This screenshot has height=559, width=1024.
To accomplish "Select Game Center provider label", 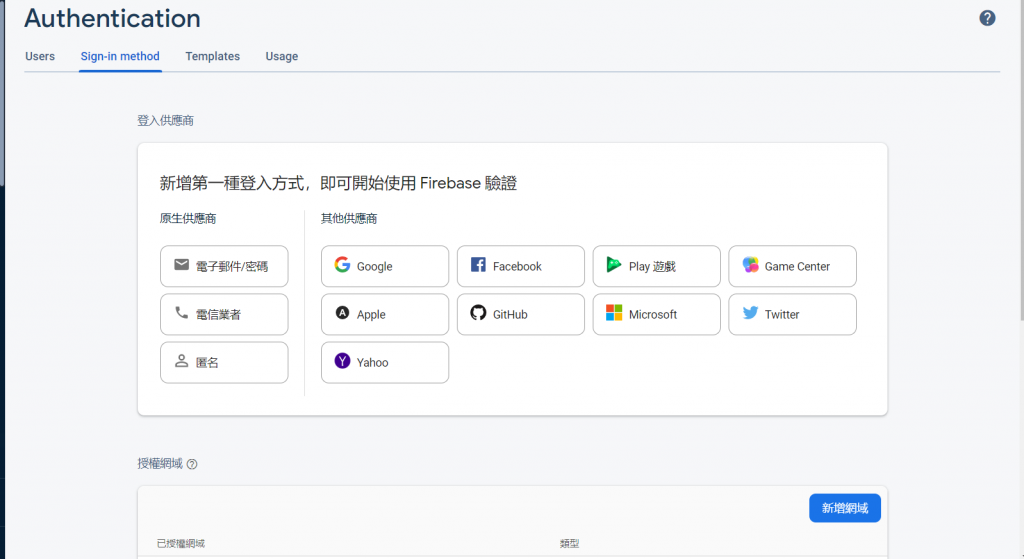I will 797,266.
